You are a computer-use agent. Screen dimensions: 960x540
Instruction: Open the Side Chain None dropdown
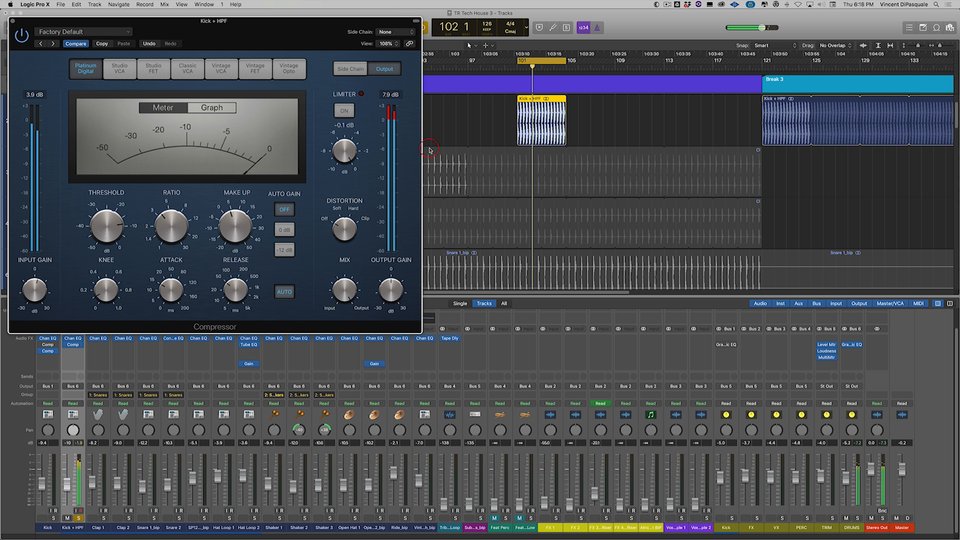coord(396,32)
